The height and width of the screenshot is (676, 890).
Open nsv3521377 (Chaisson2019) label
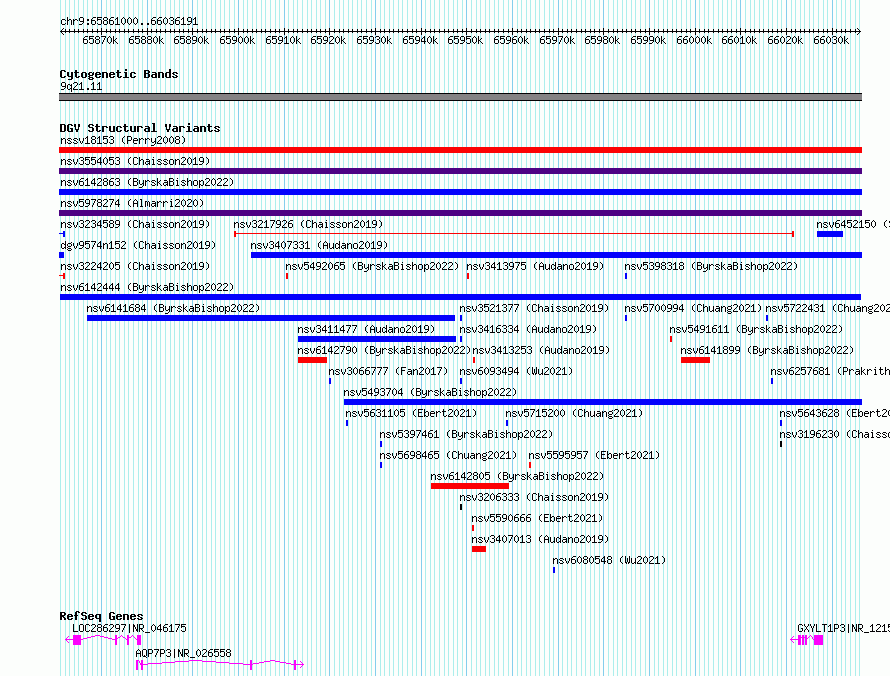pyautogui.click(x=534, y=308)
